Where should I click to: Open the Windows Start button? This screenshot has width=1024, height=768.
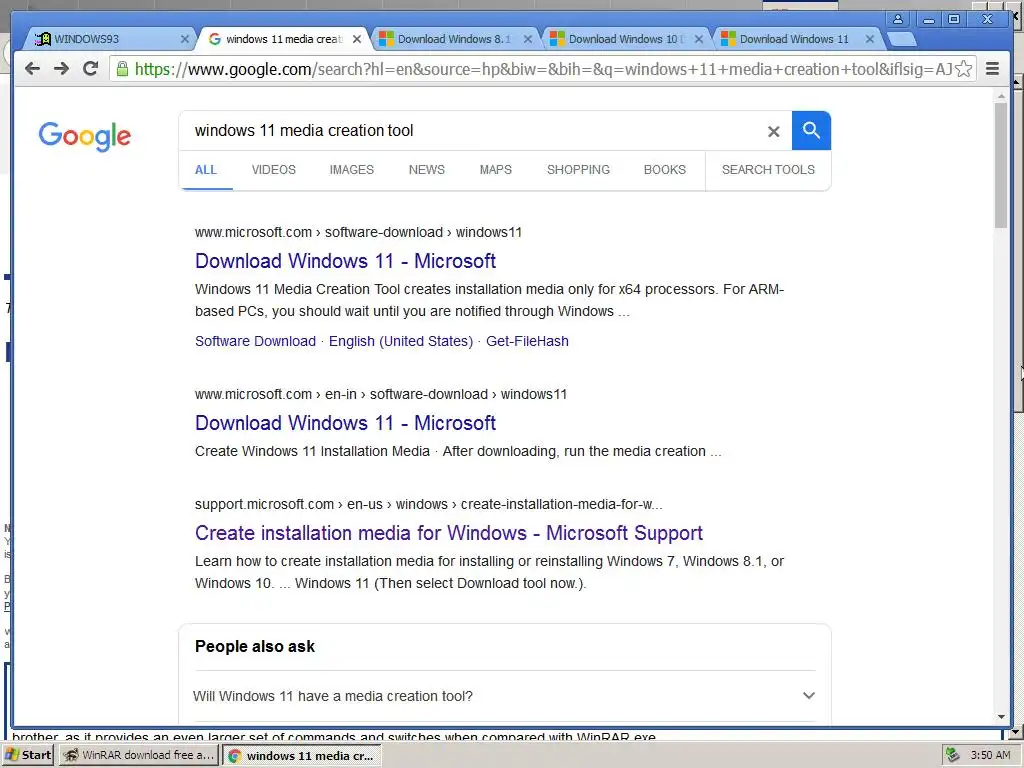27,755
